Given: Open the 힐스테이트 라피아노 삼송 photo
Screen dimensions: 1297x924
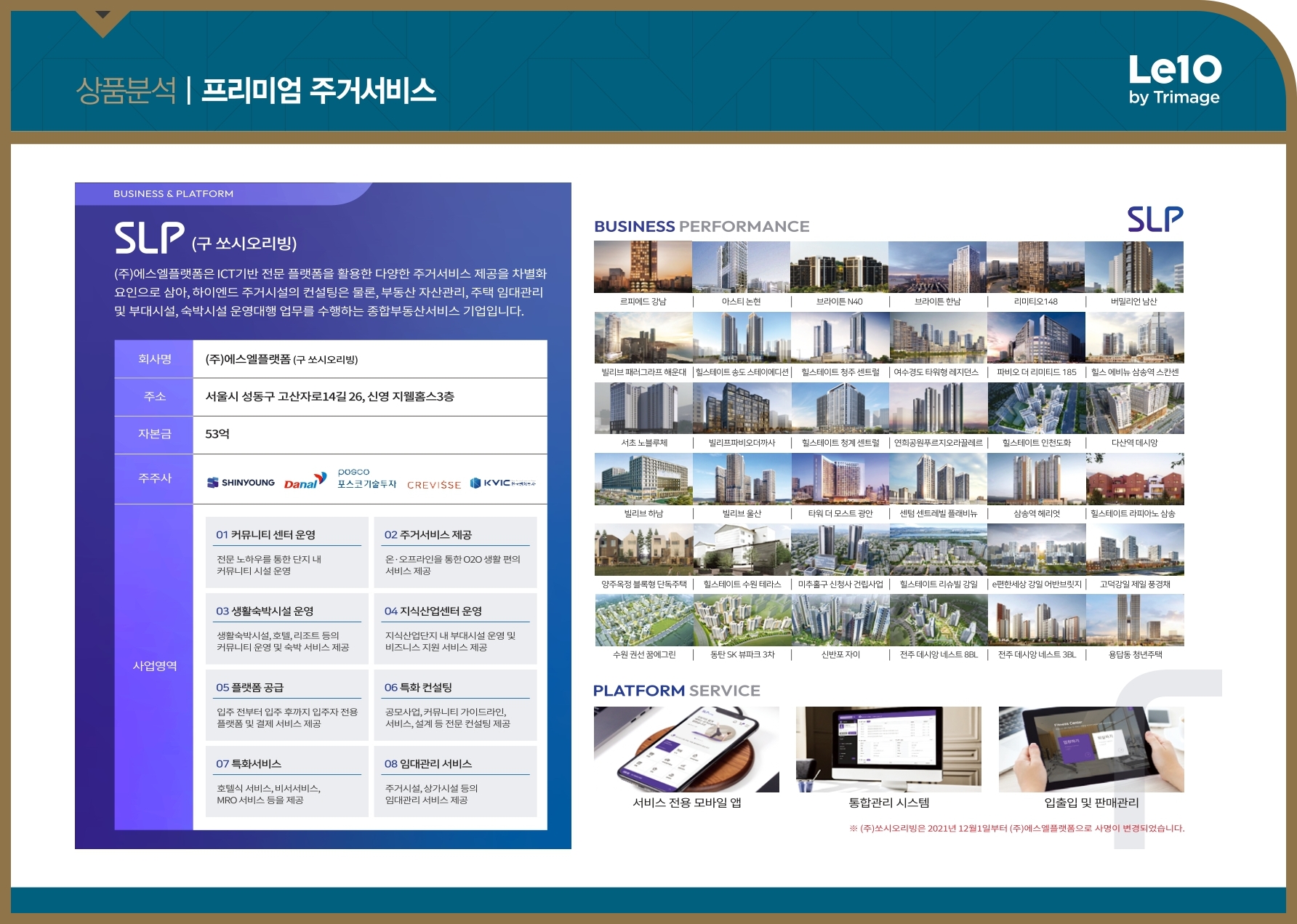Looking at the screenshot, I should click(x=1134, y=479).
